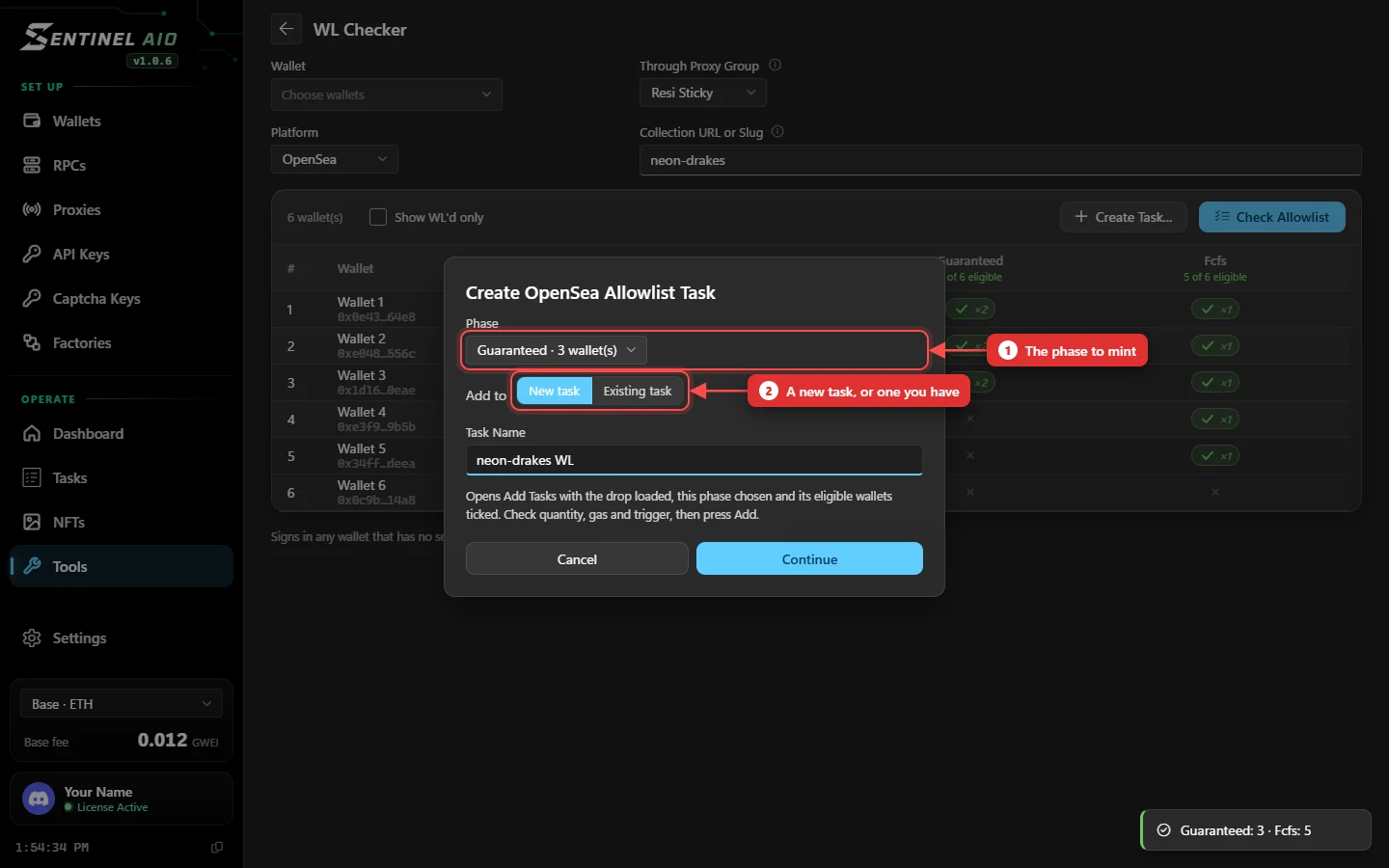Image resolution: width=1389 pixels, height=868 pixels.
Task: Click the Captcha Keys key icon
Action: [x=32, y=299]
